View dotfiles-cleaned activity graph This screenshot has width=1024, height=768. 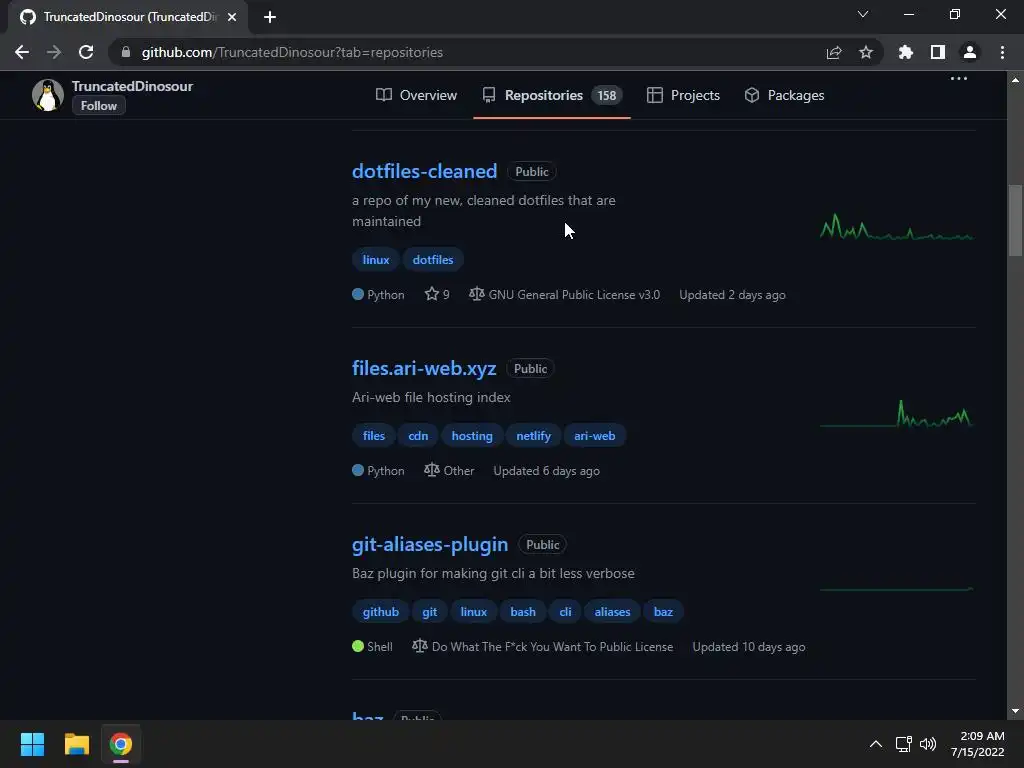897,227
